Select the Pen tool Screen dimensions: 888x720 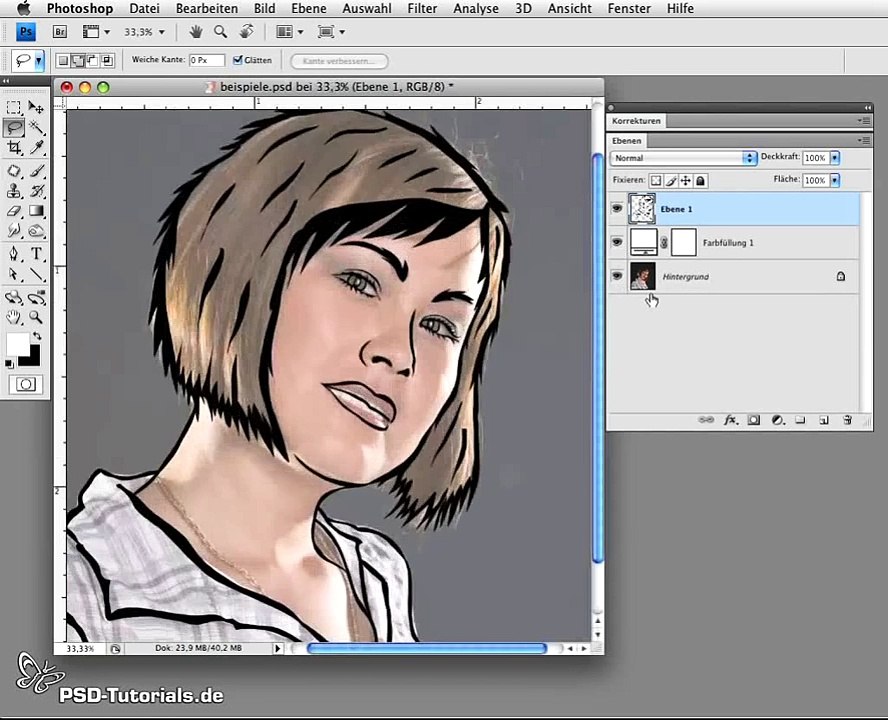tap(14, 254)
